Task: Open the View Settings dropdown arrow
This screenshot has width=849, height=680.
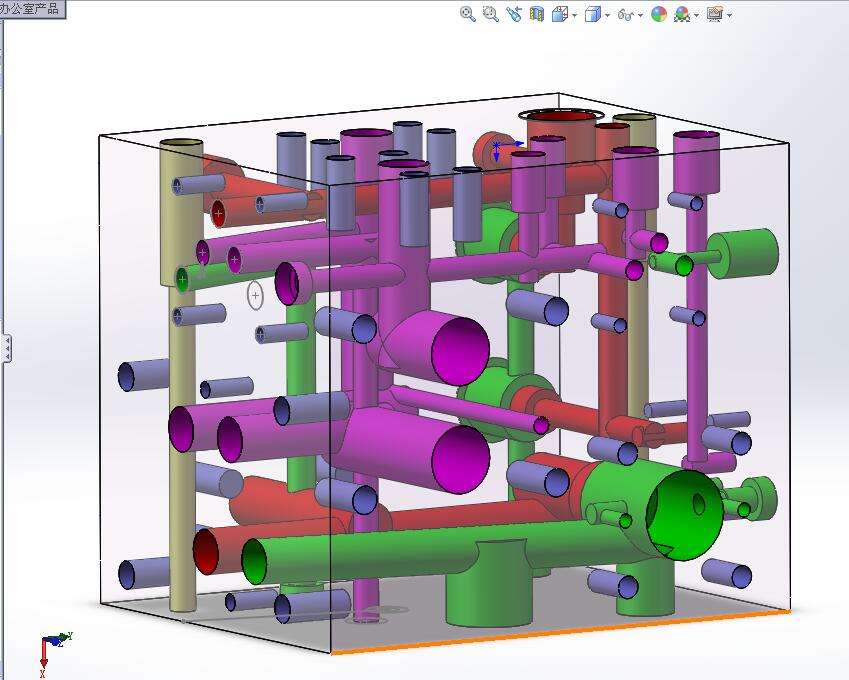Action: tap(729, 15)
